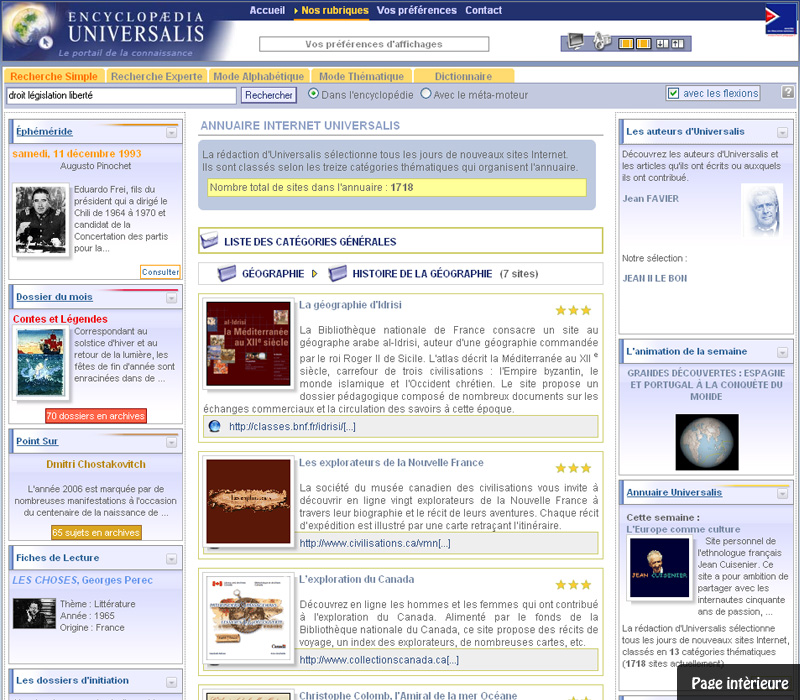Screen dimensions: 800x700
Task: Collapse the Éphéméride panel
Action: pyautogui.click(x=171, y=133)
